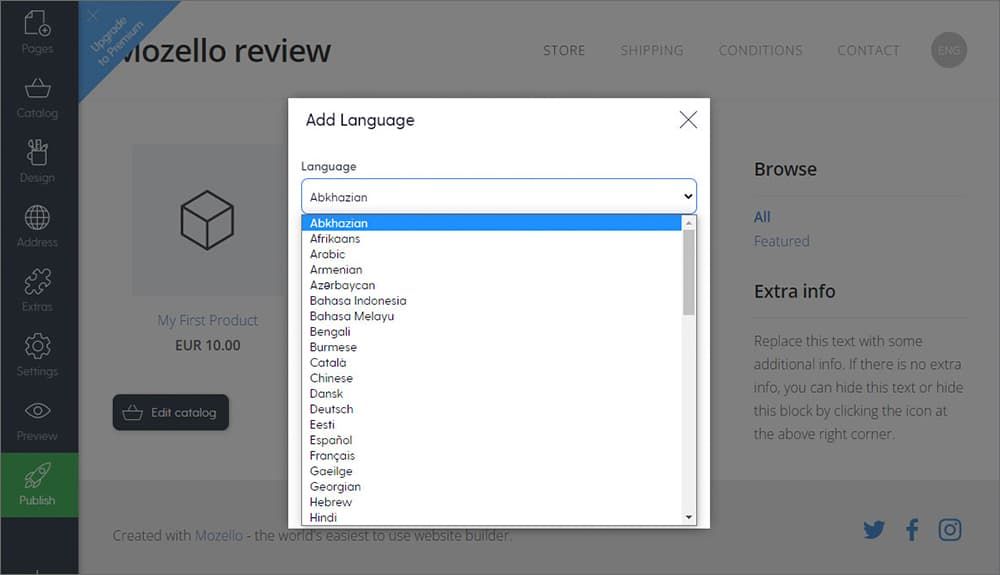
Task: Click the Instagram icon in footer
Action: 950,530
